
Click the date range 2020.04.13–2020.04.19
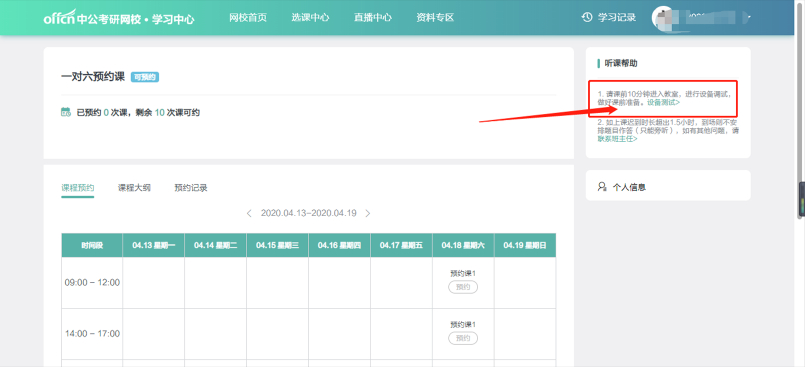(309, 213)
